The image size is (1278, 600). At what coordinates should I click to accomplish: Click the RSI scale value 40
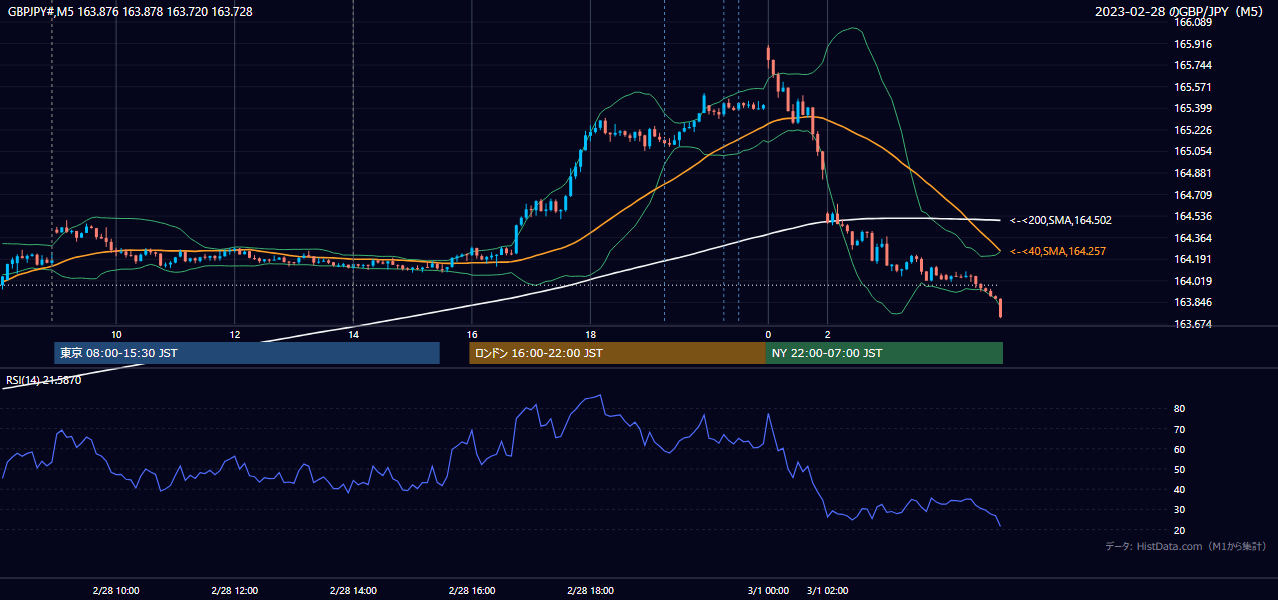(x=1180, y=489)
